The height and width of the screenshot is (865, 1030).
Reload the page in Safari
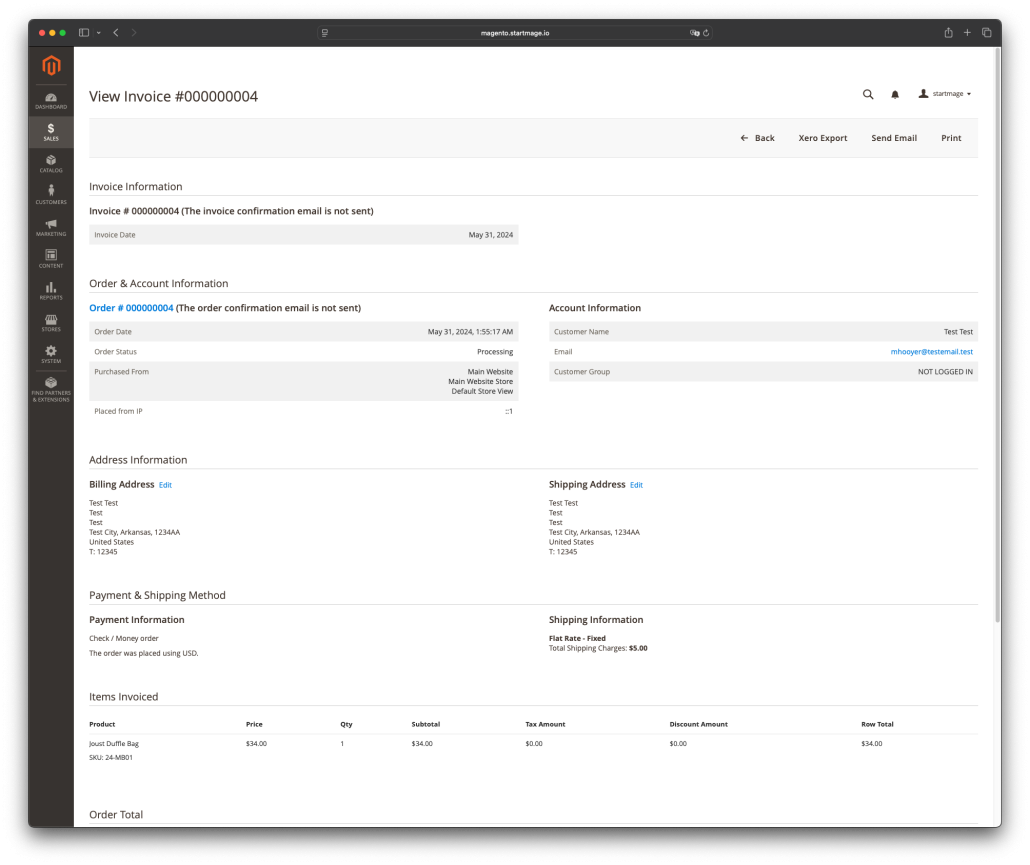pos(706,33)
